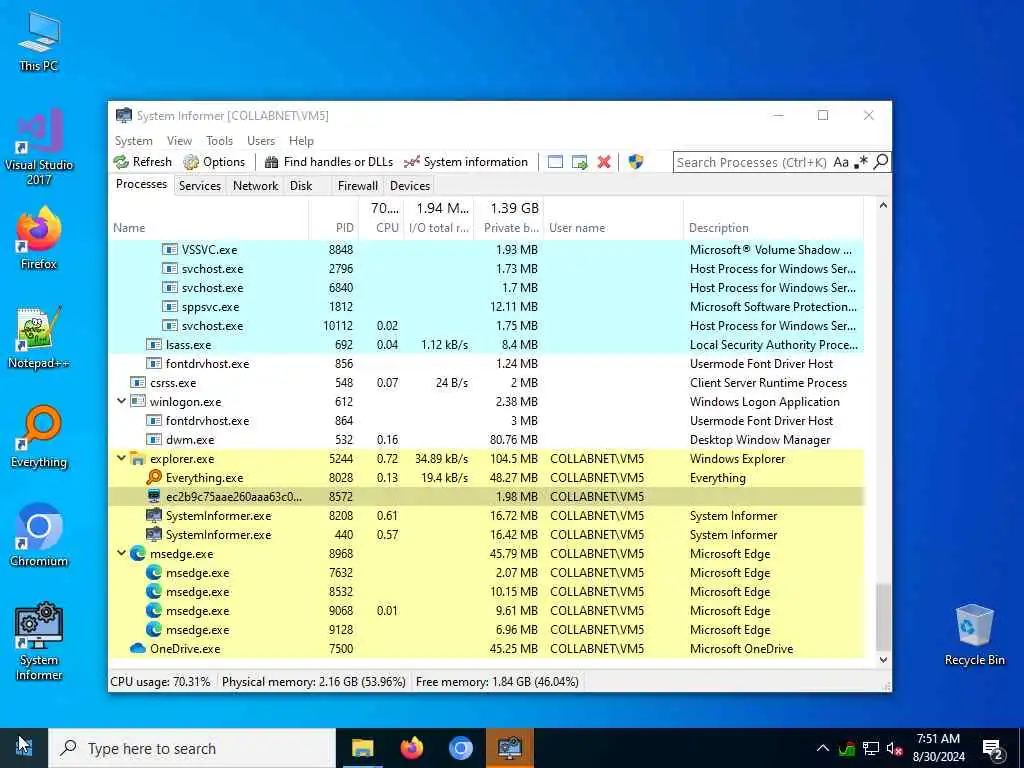Select Visual Studio 2017 desktop icon
1024x768 pixels.
tap(39, 148)
